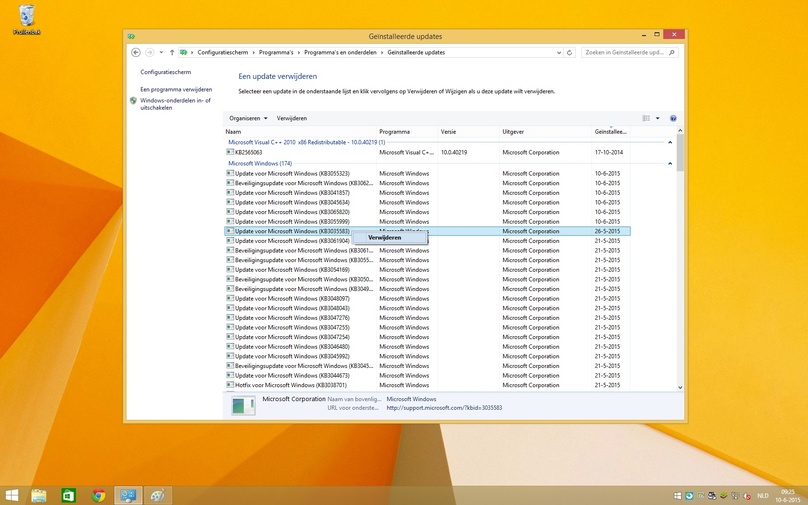Open the help question mark icon
The width and height of the screenshot is (808, 505).
tap(673, 119)
